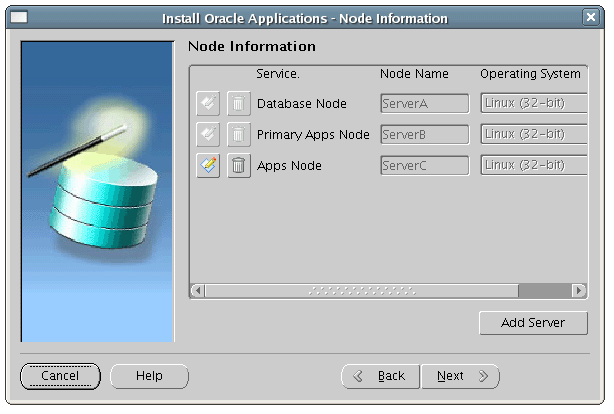Go Back to the previous step

[380, 376]
